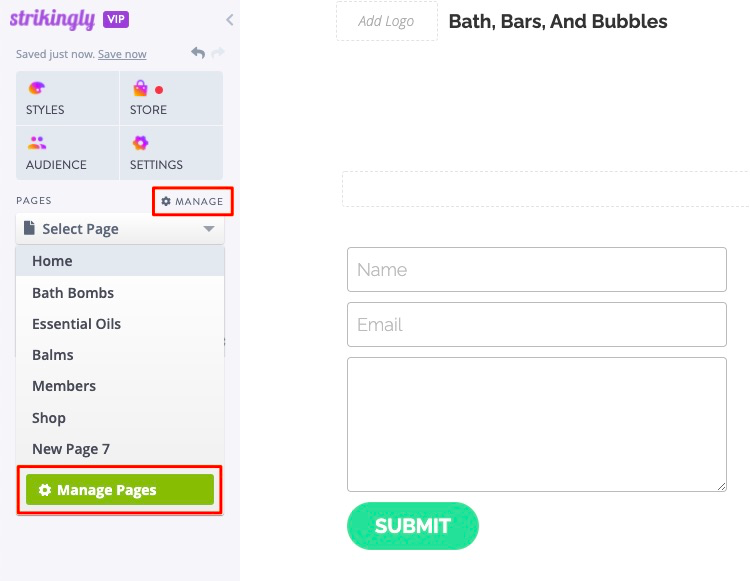The height and width of the screenshot is (581, 750).
Task: Open the Settings gear flower panel
Action: point(171,153)
